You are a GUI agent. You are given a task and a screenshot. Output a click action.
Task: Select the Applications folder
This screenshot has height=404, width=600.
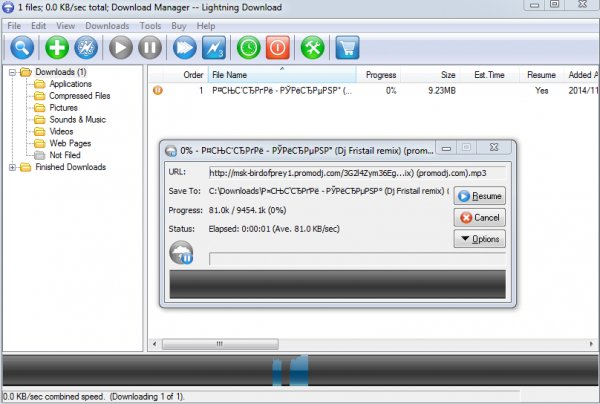tap(70, 84)
